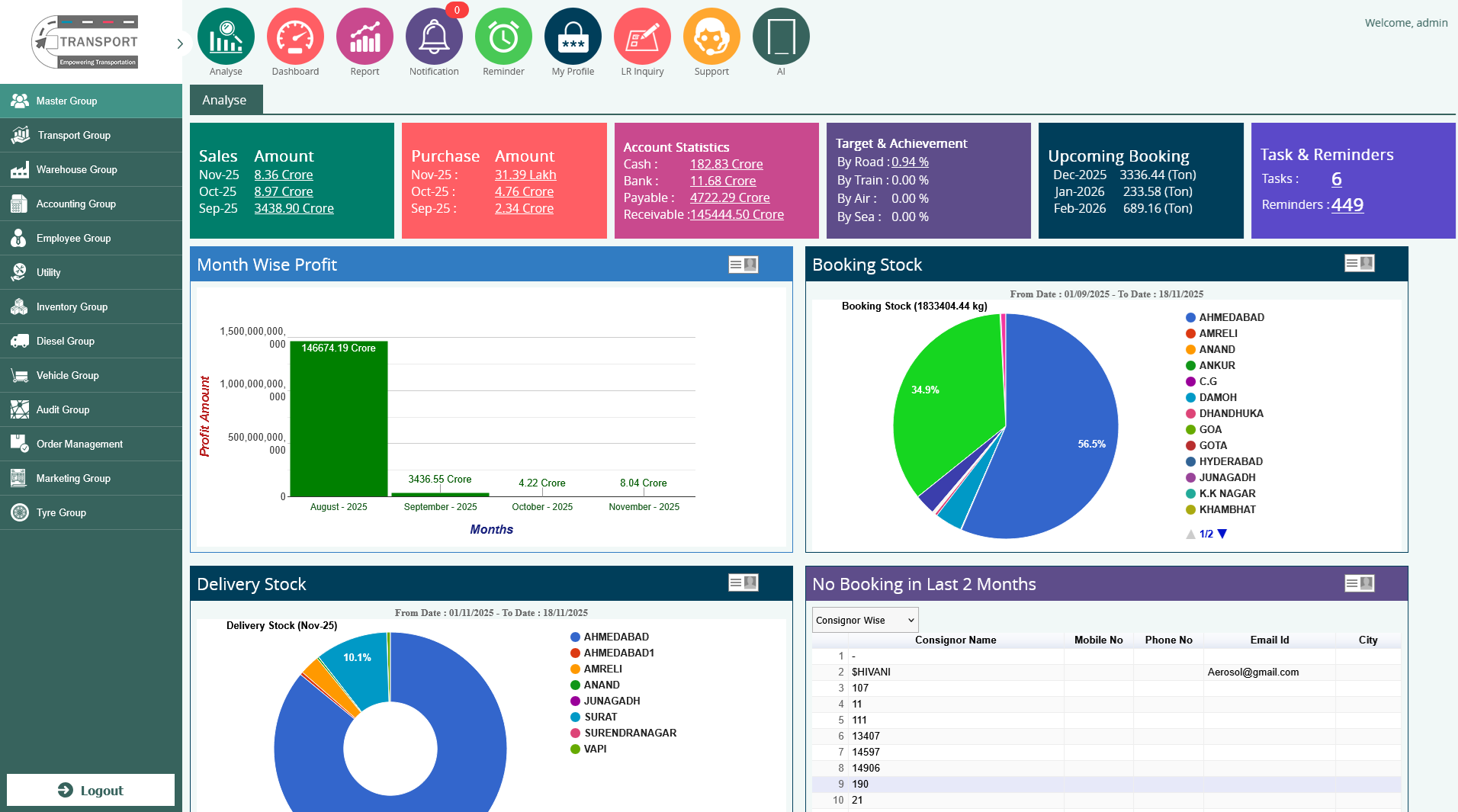Open the Dashboard speedometer icon
The height and width of the screenshot is (812, 1458).
coord(295,37)
